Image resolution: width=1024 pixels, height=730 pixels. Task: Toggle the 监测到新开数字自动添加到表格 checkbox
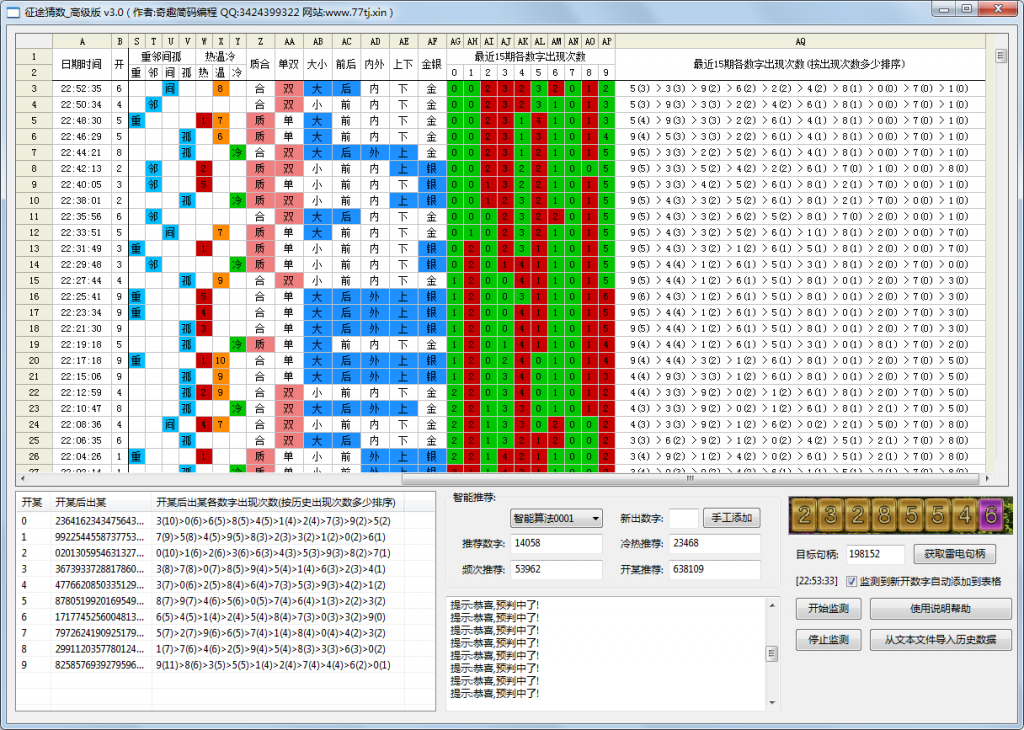pyautogui.click(x=852, y=581)
